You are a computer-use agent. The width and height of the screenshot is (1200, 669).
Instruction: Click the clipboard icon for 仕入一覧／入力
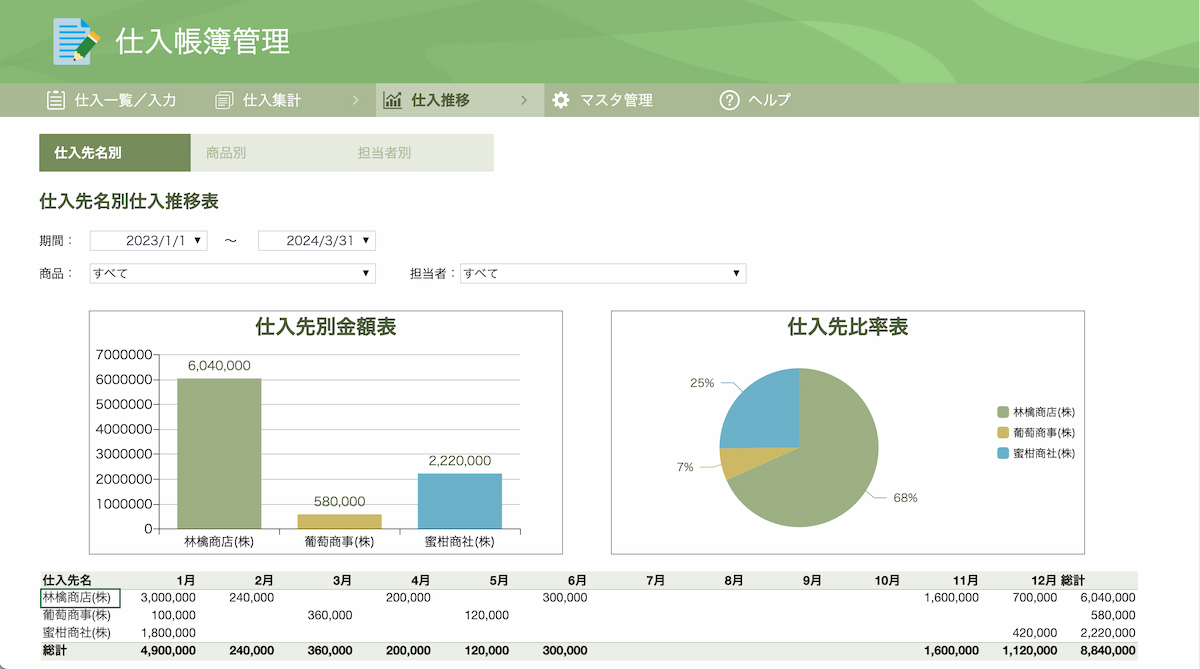56,100
